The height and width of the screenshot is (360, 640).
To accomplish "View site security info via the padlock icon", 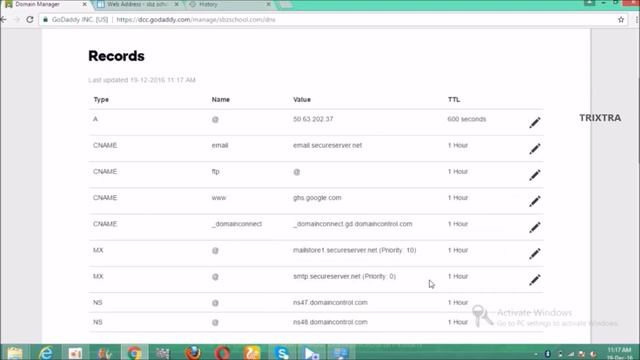I will 45,19.
